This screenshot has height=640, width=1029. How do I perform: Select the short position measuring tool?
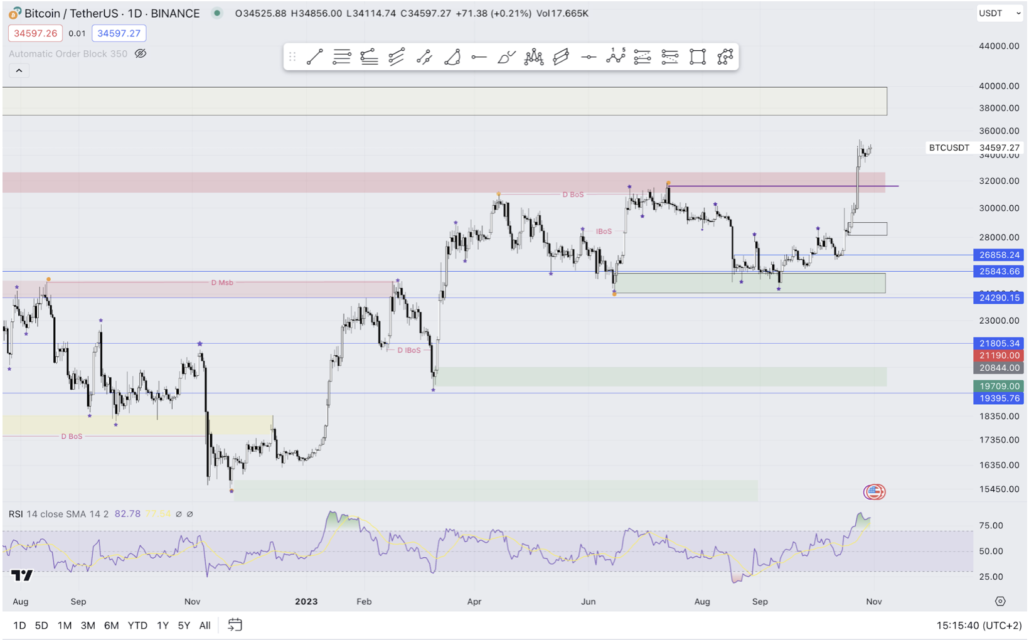[x=670, y=57]
